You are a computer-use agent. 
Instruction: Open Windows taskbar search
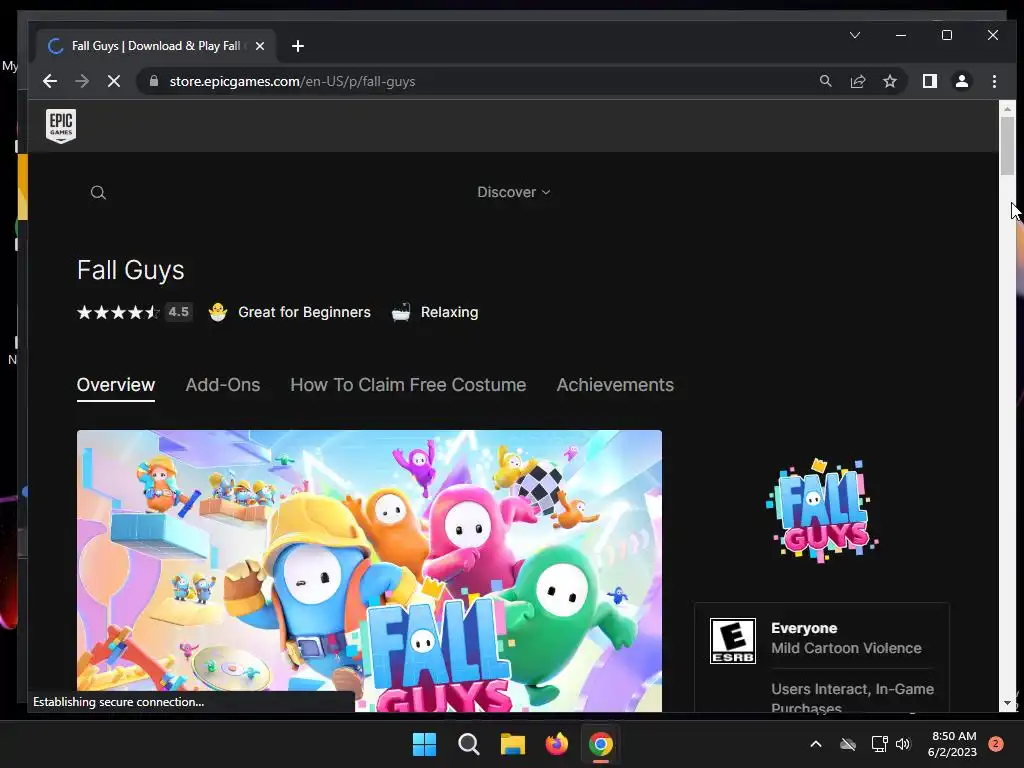pyautogui.click(x=468, y=744)
